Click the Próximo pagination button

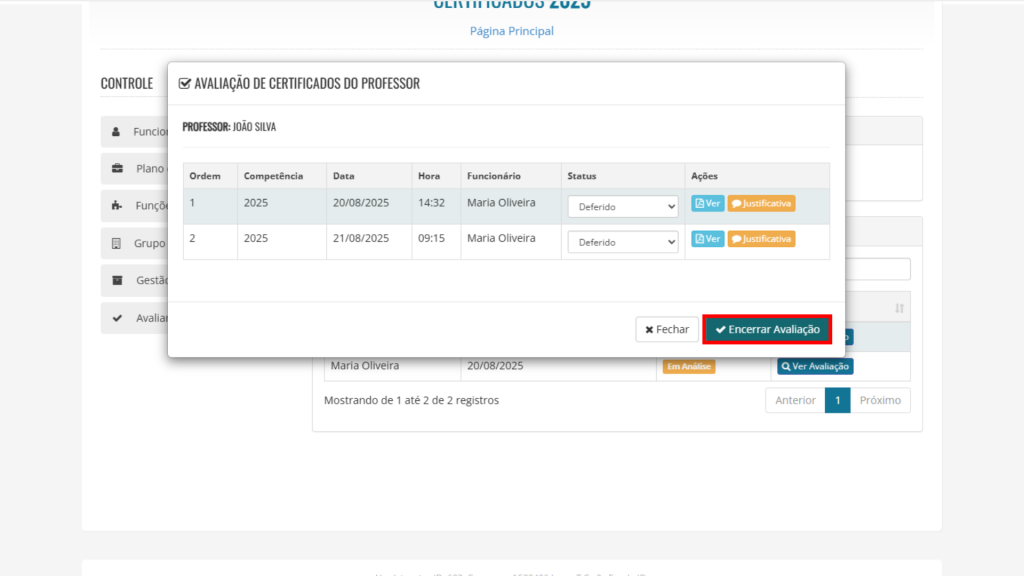pyautogui.click(x=880, y=400)
